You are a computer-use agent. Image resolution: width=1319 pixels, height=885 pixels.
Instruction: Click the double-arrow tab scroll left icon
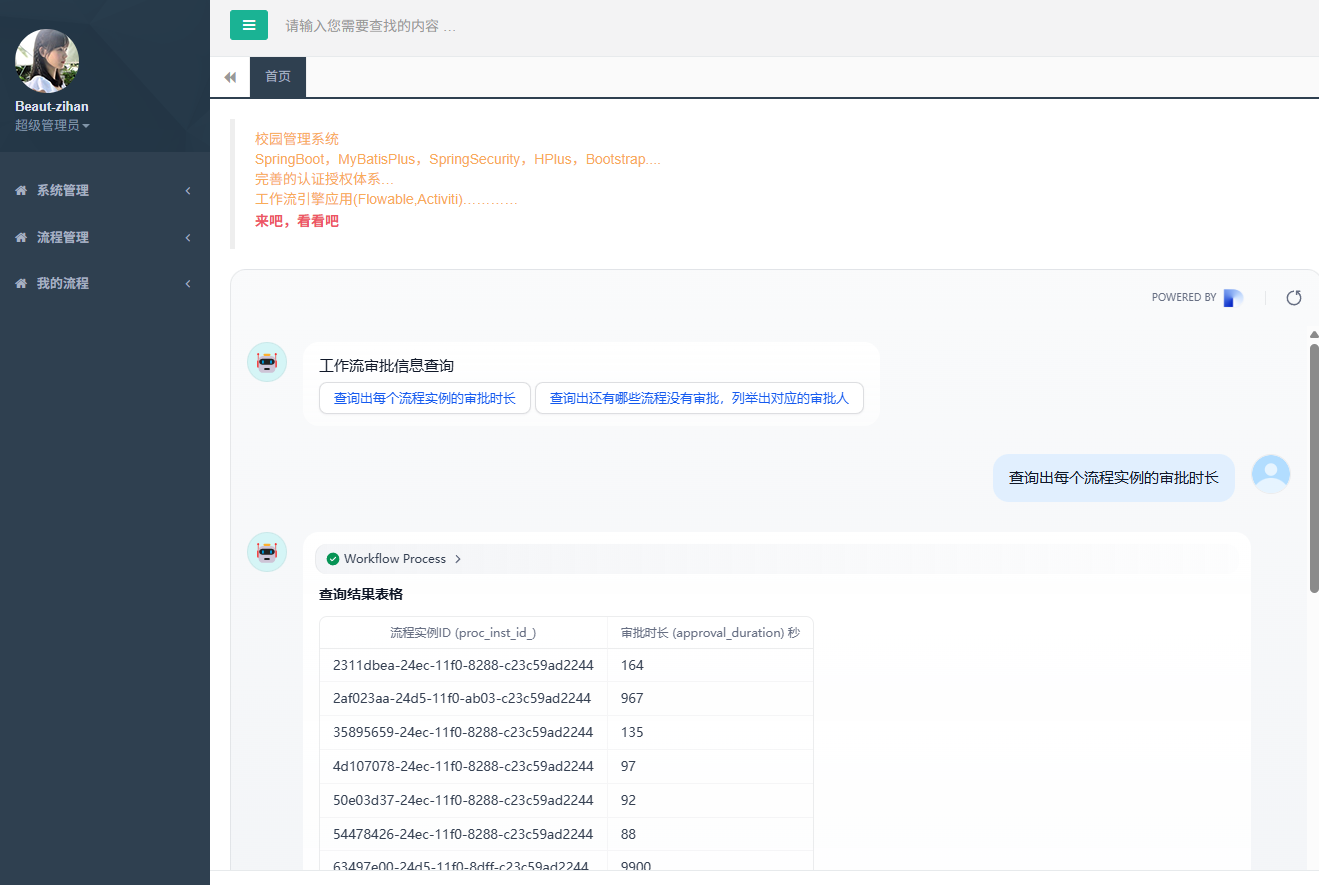pyautogui.click(x=230, y=77)
